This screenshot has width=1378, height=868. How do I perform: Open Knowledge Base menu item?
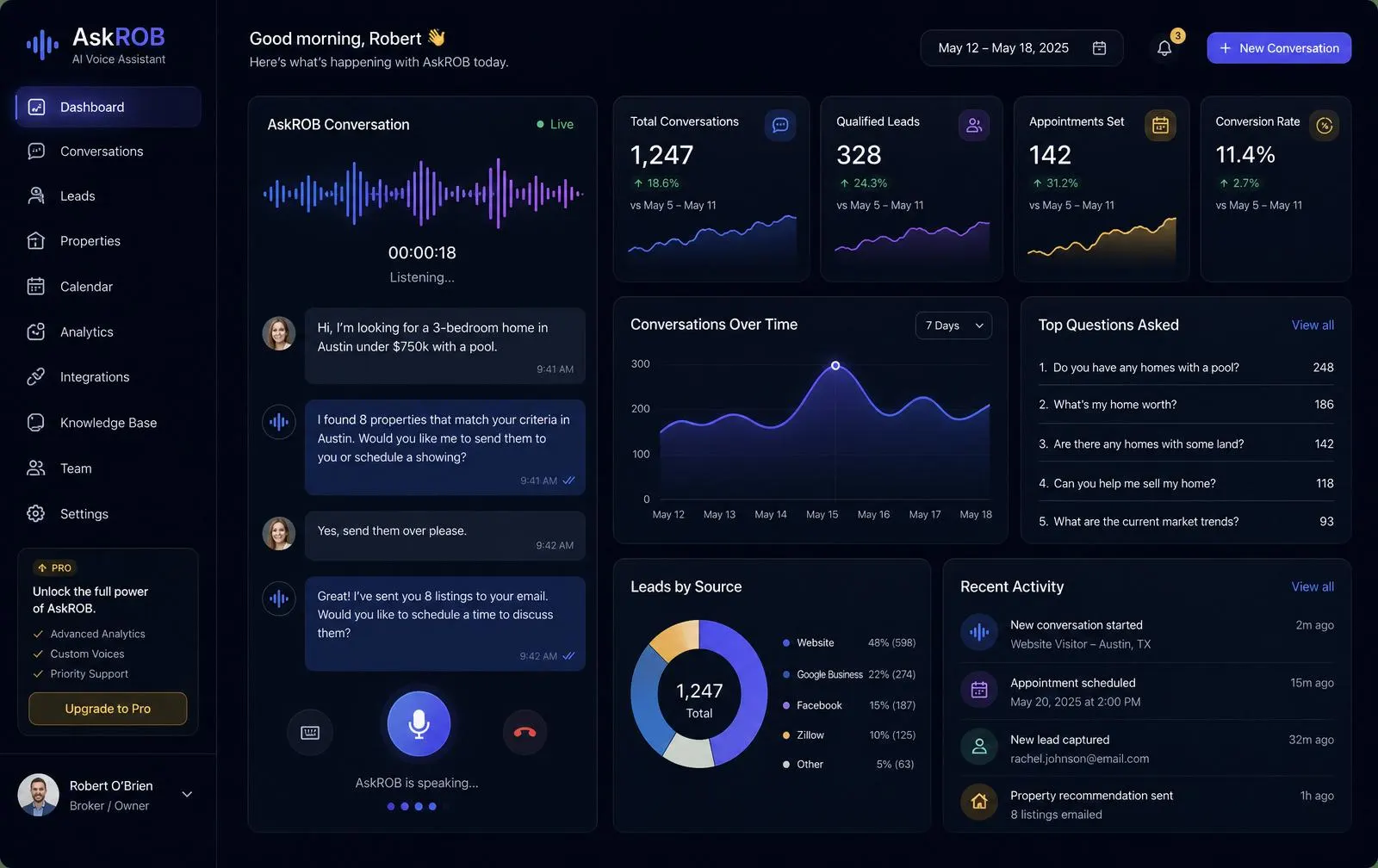109,422
